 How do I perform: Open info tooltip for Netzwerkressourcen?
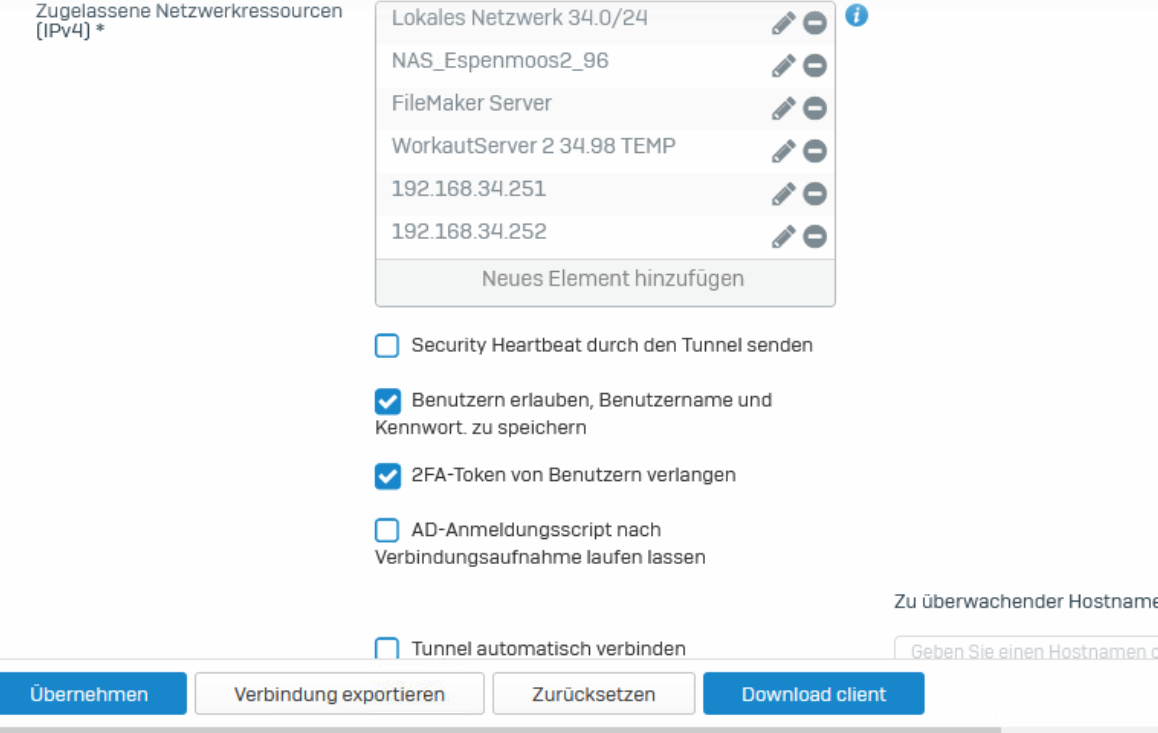857,16
